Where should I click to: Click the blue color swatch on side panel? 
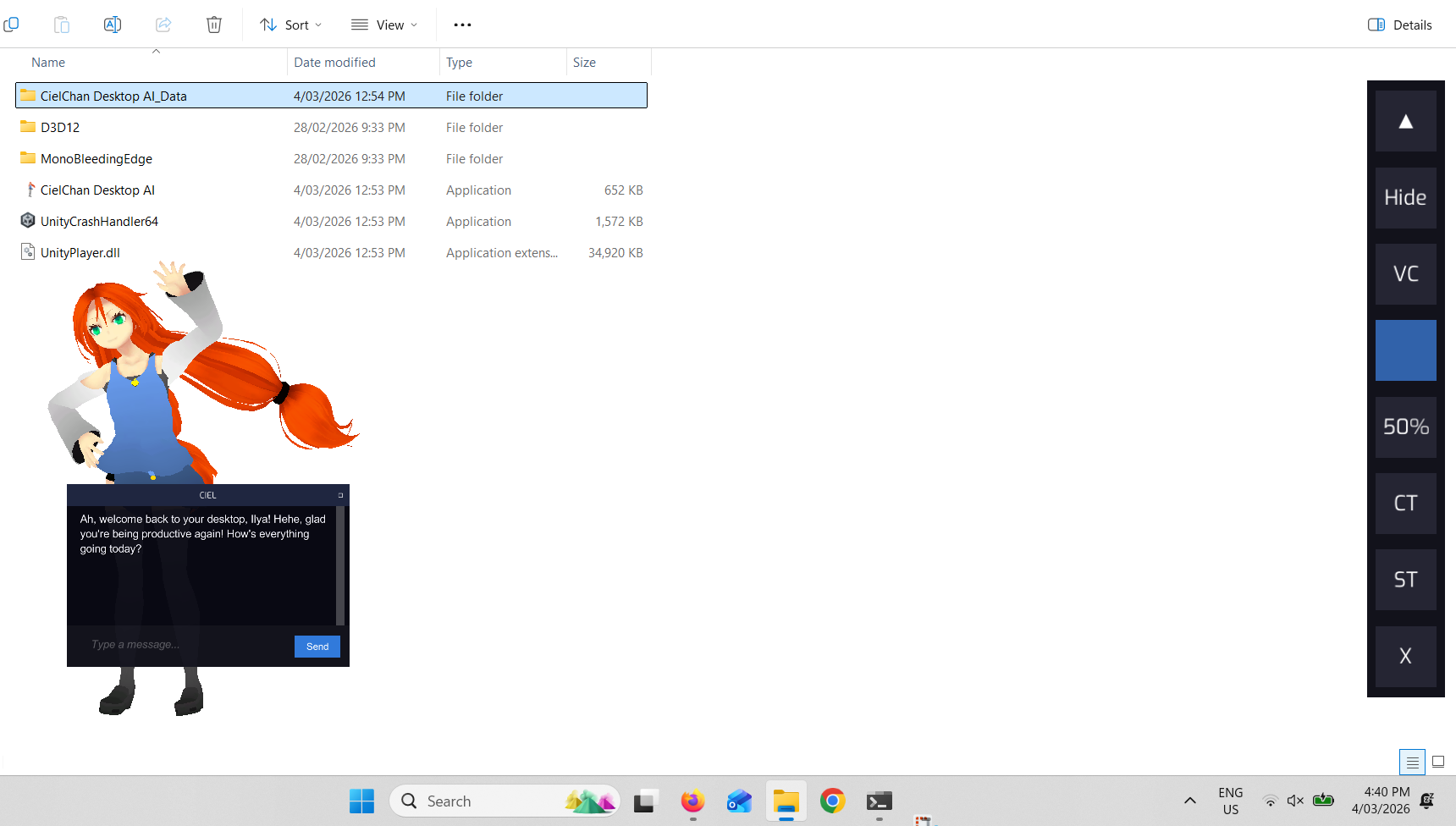point(1405,350)
